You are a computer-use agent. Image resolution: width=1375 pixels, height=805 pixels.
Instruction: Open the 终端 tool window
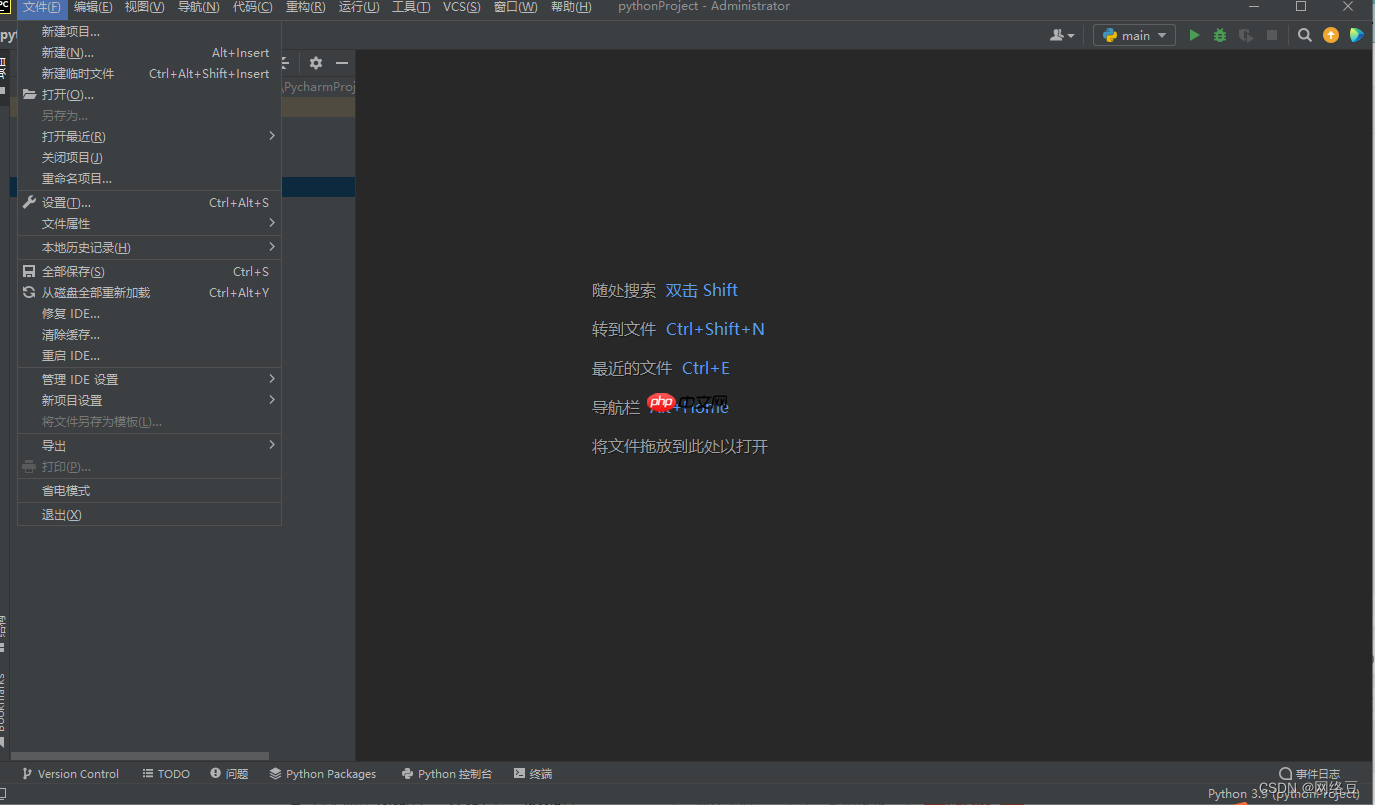(533, 773)
